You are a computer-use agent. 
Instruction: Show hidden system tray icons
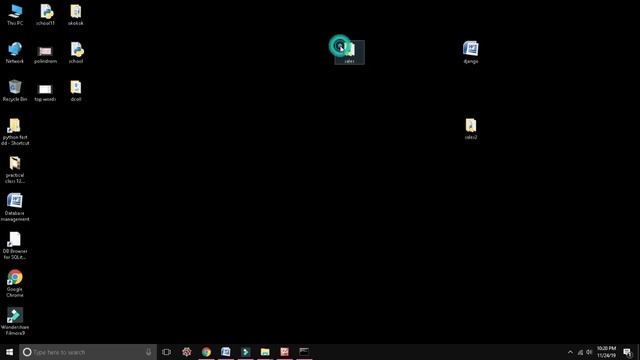pos(570,352)
